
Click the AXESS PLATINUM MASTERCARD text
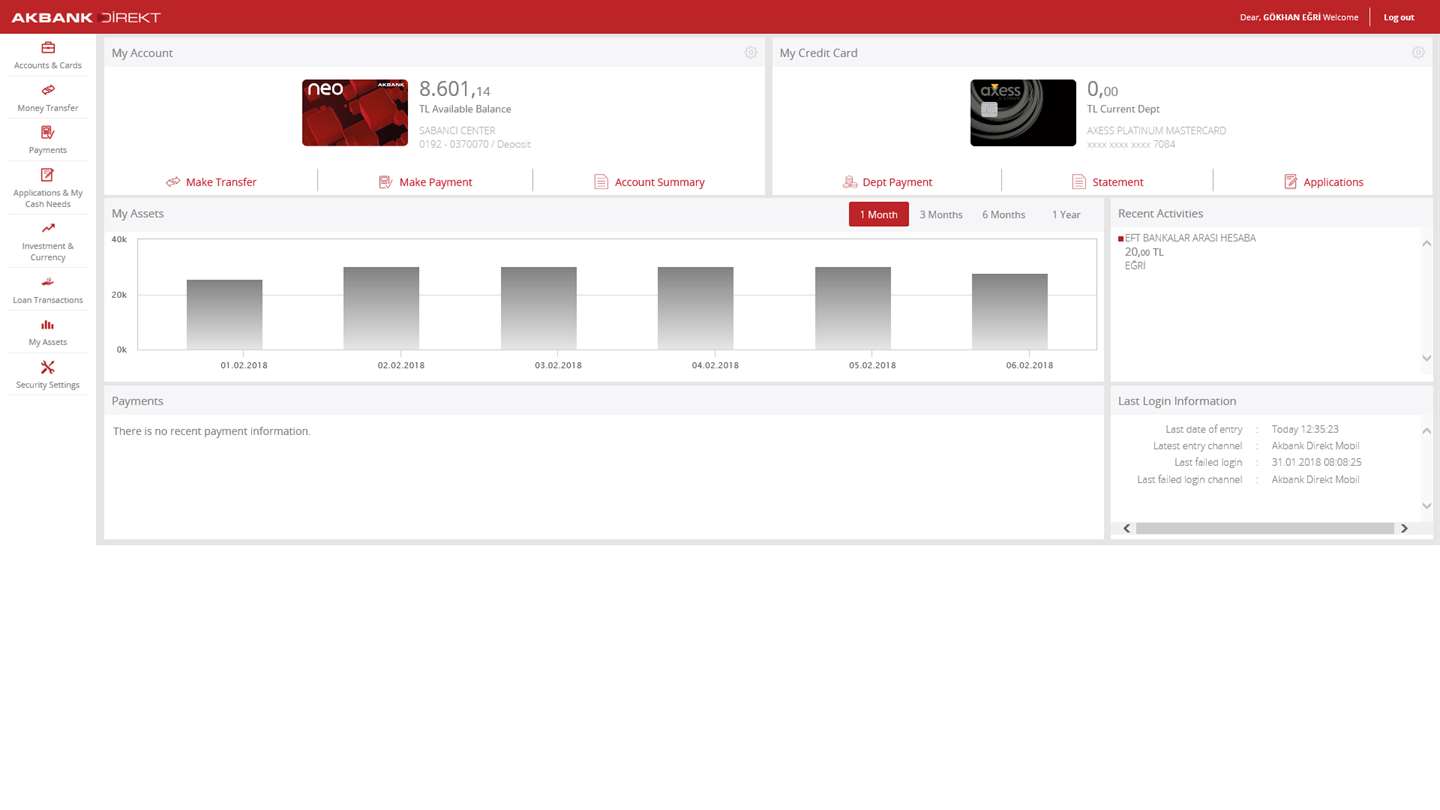pyautogui.click(x=1156, y=131)
